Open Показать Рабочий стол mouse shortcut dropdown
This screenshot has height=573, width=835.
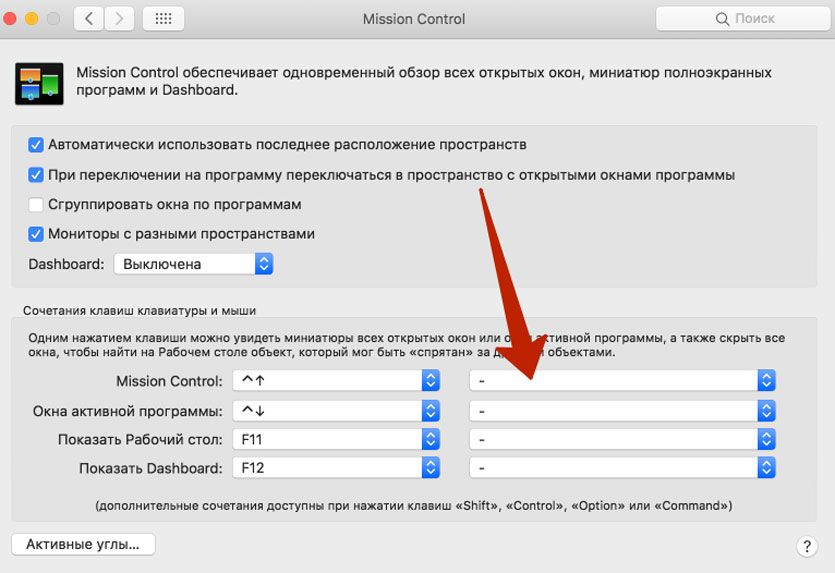tap(622, 439)
